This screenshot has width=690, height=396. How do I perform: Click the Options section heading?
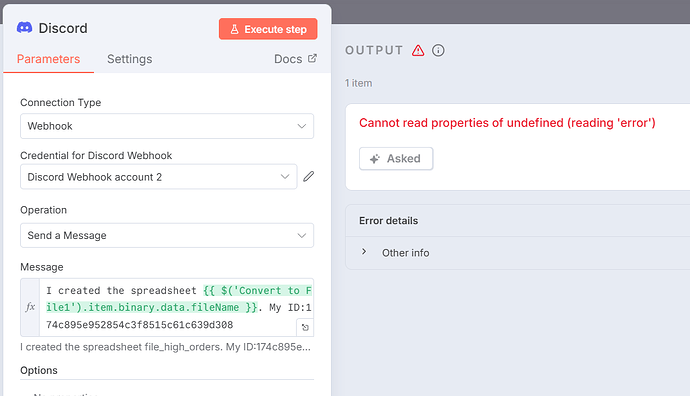39,370
